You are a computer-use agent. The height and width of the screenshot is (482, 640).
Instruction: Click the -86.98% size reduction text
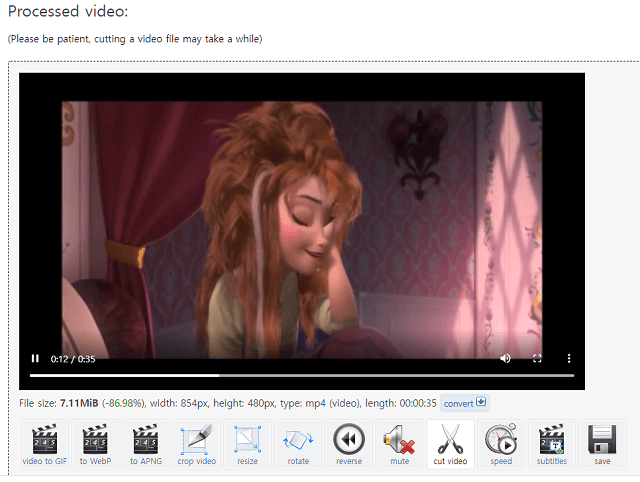tap(123, 403)
